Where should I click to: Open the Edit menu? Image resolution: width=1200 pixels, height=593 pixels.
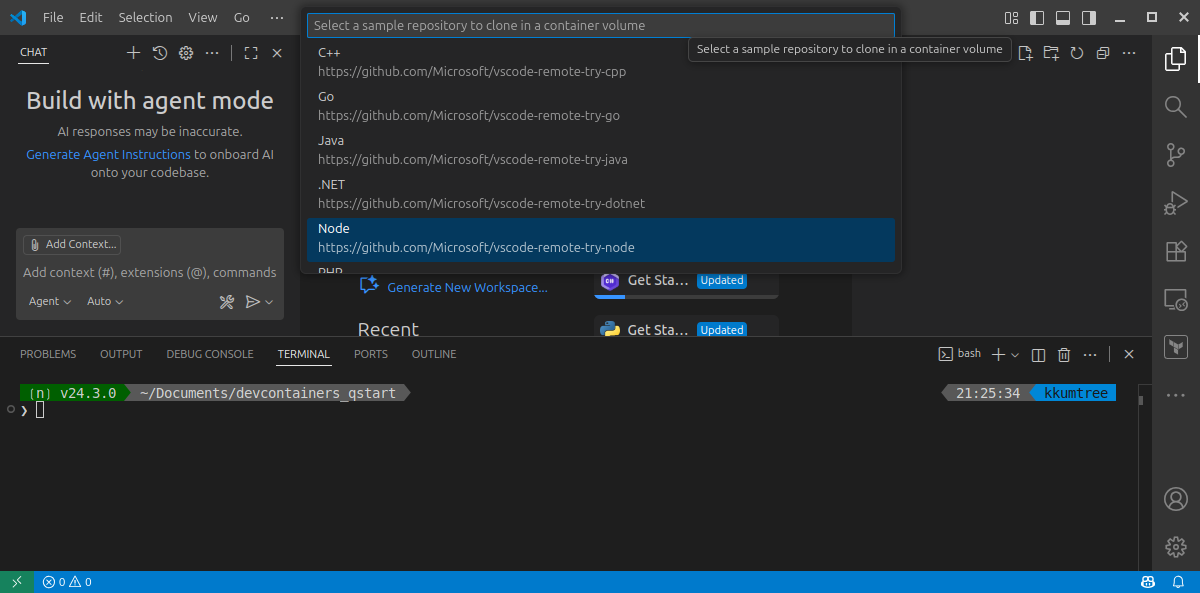click(x=91, y=17)
